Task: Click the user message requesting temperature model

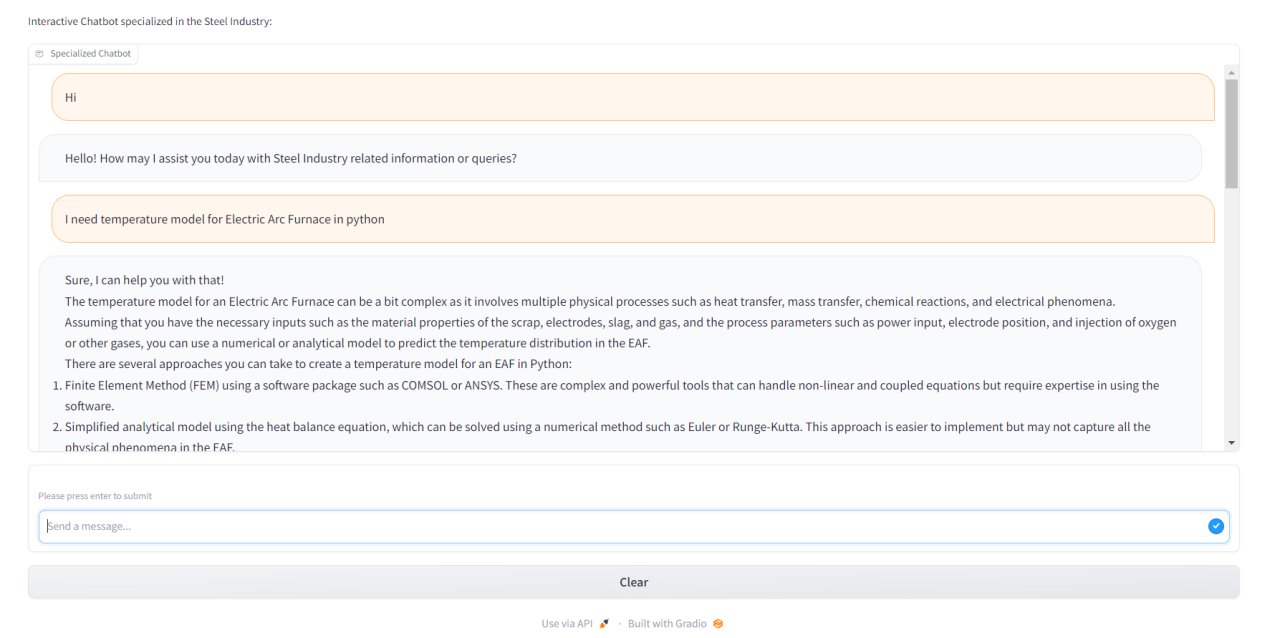Action: (633, 219)
